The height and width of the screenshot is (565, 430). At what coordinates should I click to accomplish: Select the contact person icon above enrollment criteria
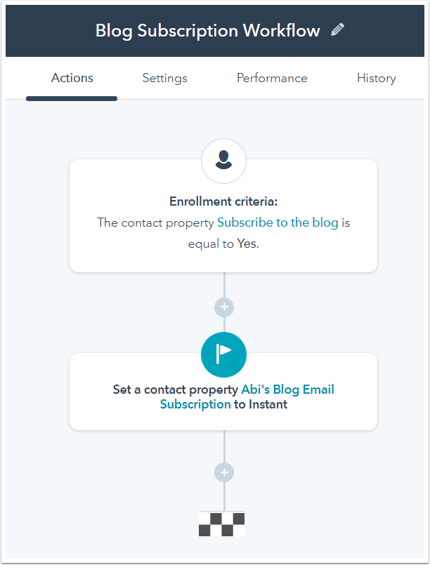tap(223, 161)
